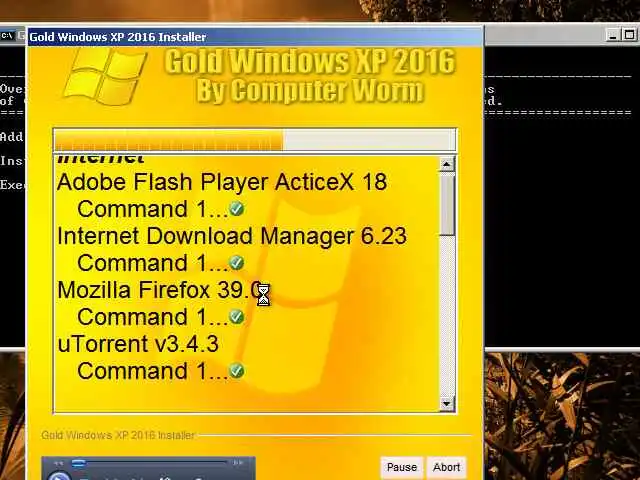Click the scroll up arrow in install list
Viewport: 640px width, 480px height.
(447, 164)
